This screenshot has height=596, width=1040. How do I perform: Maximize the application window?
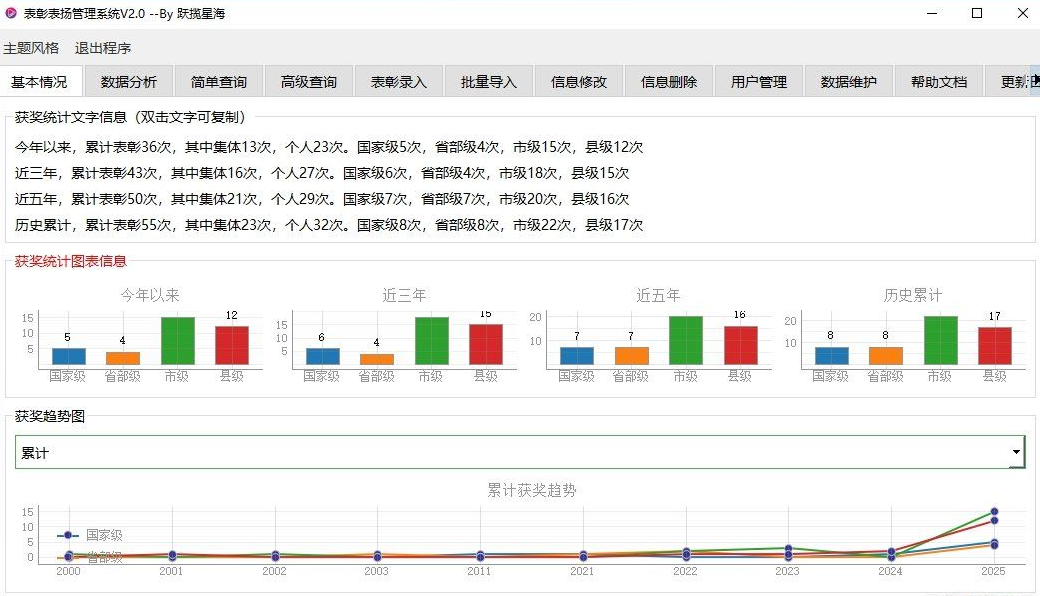[x=977, y=13]
